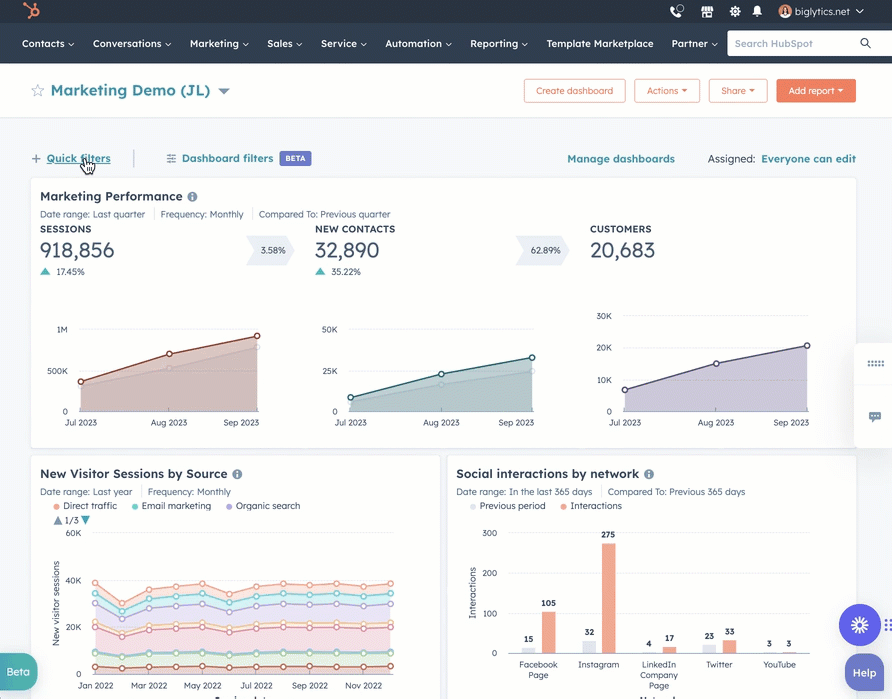Open the Actions dropdown
The width and height of the screenshot is (892, 699).
[667, 90]
